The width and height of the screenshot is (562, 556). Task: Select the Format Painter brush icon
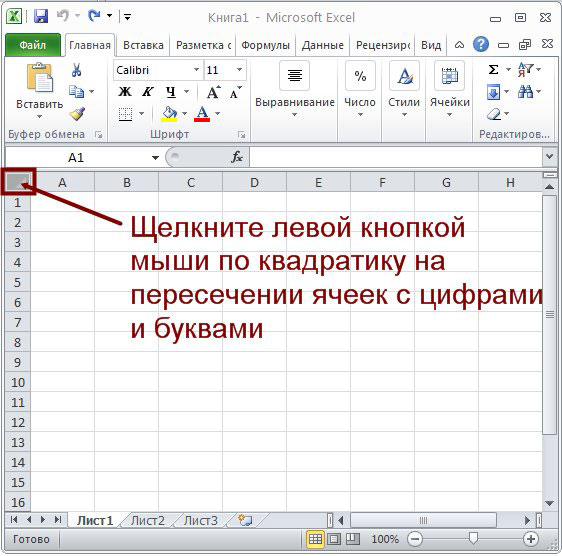77,114
